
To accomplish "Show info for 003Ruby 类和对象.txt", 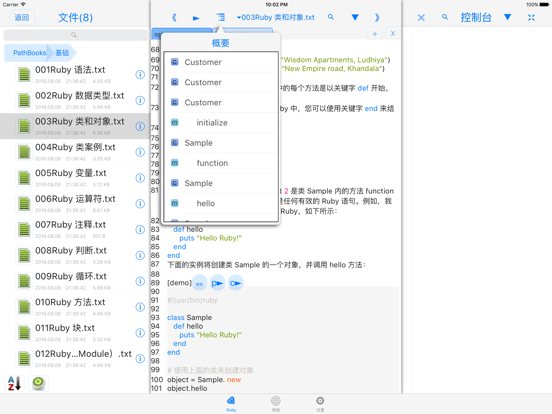I will coord(140,126).
